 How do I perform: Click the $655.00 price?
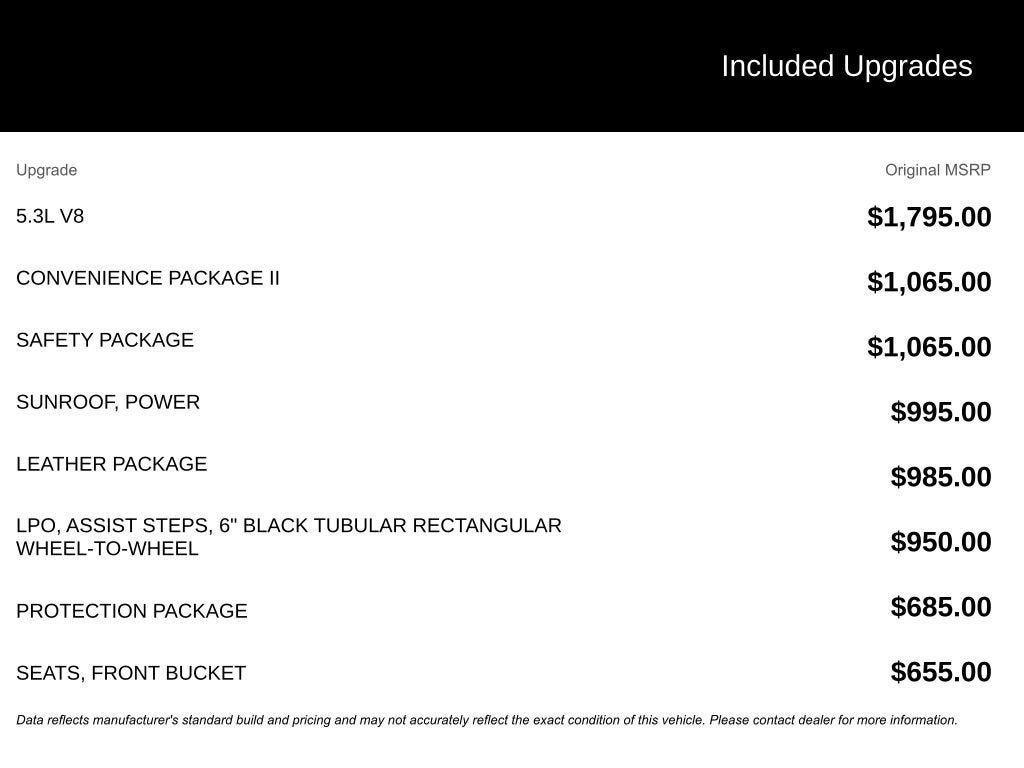941,672
